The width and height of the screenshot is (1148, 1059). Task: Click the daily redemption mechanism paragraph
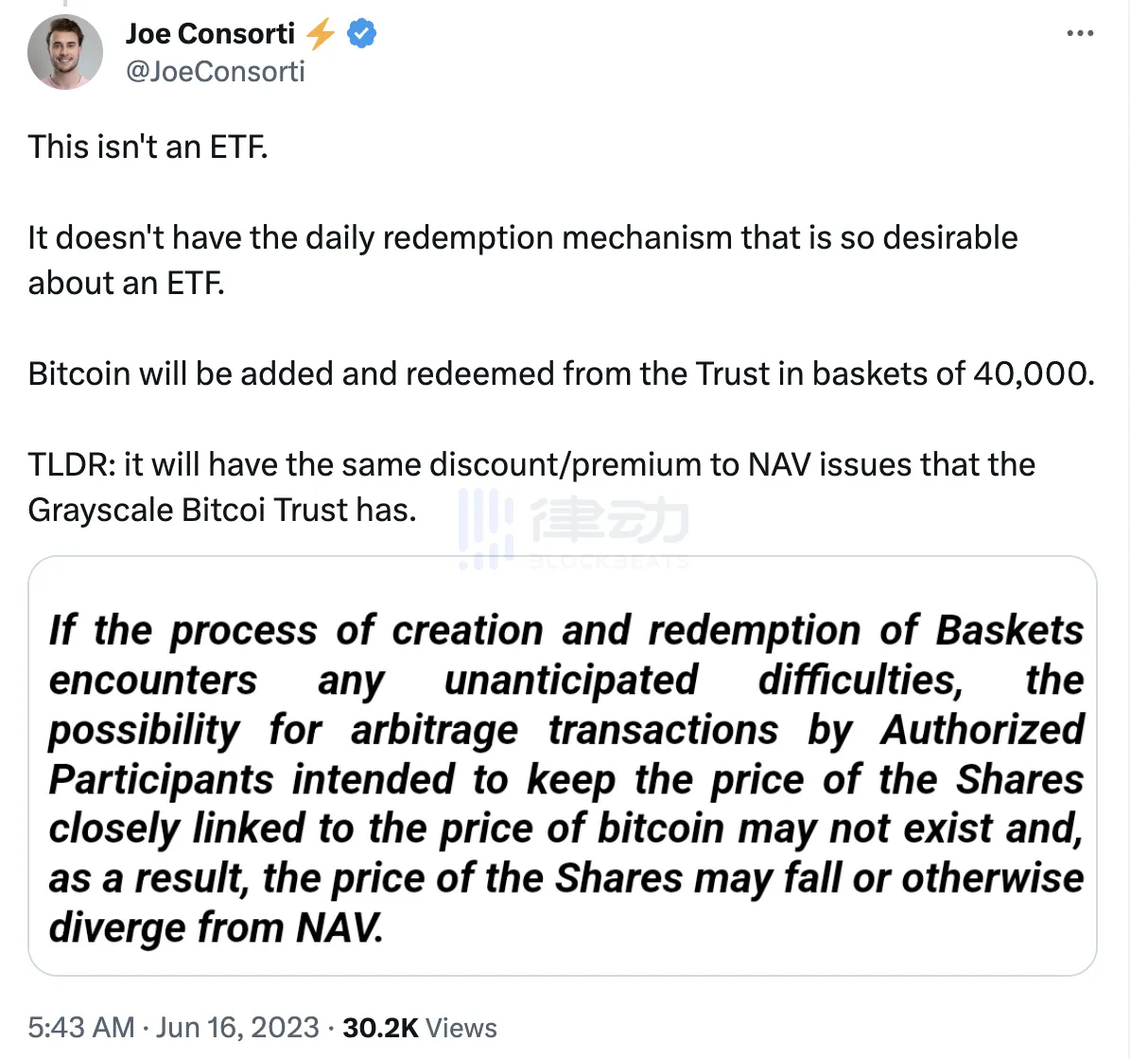click(x=523, y=260)
